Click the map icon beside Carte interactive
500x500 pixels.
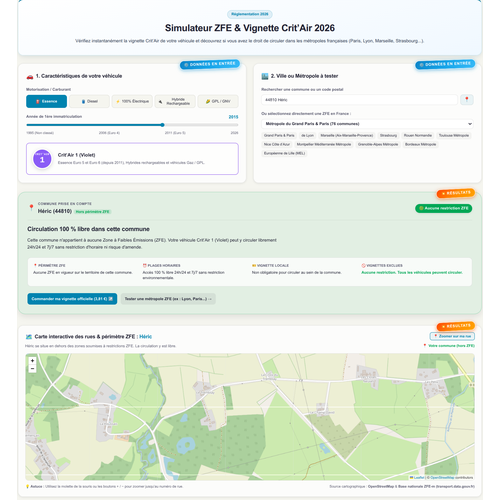29,337
